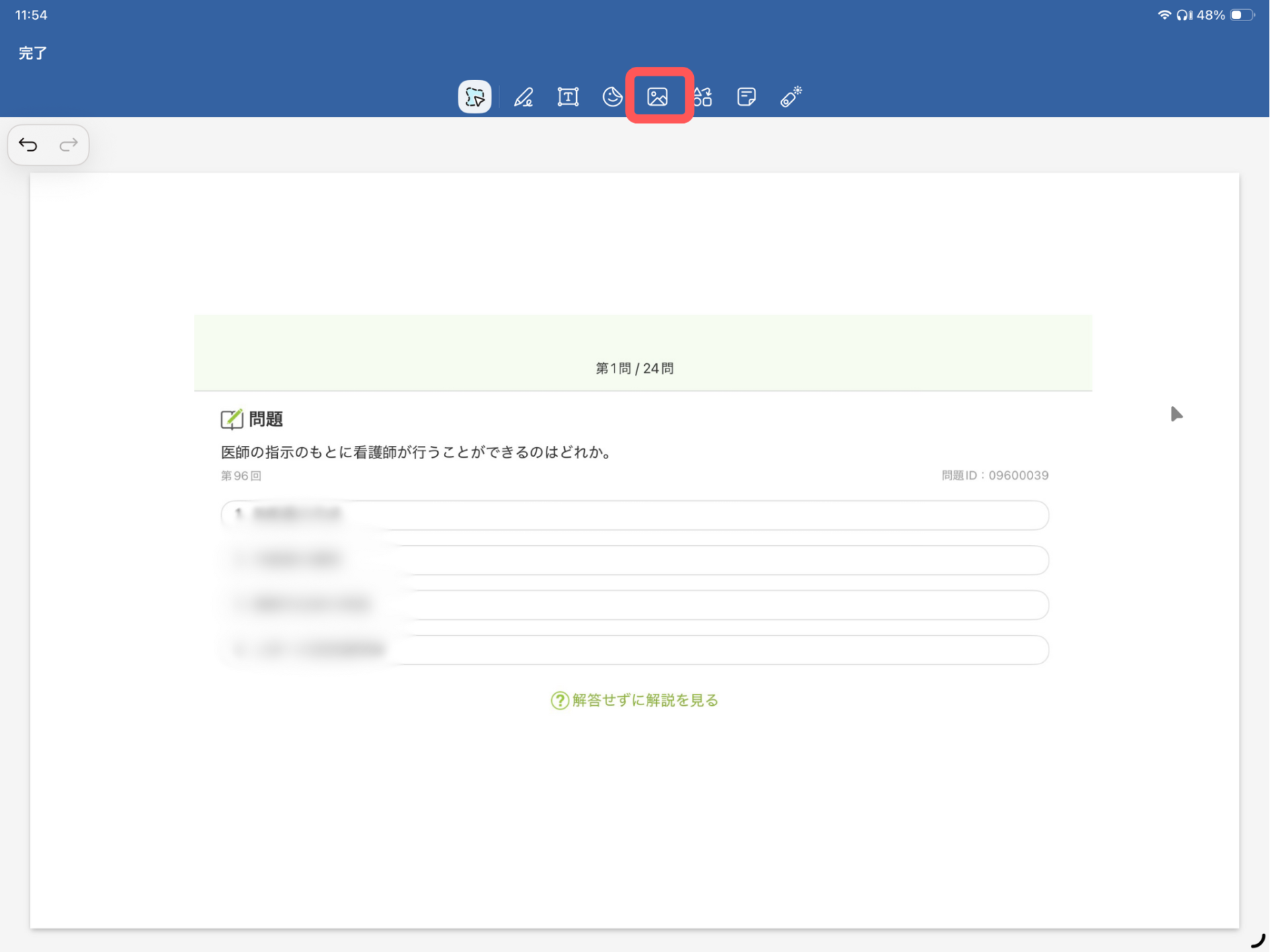Activate the laser pointer tool
Viewport: 1270px width, 952px height.
click(791, 97)
